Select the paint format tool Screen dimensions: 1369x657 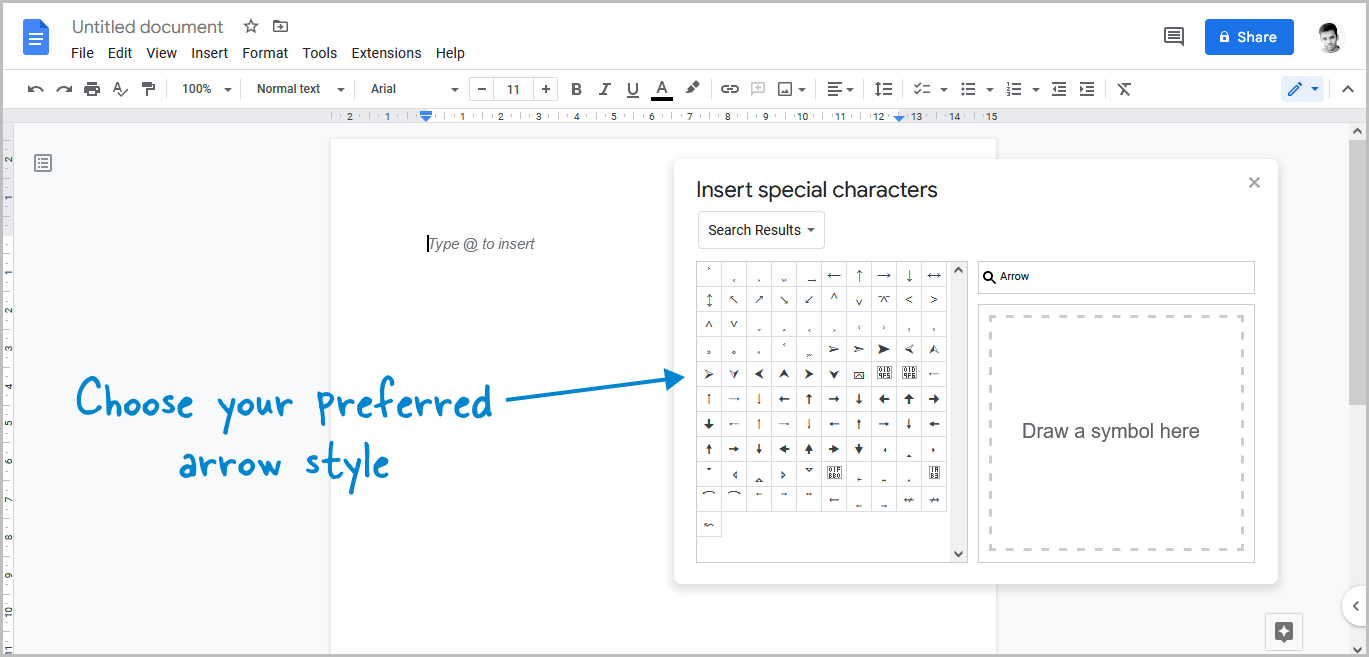[149, 88]
